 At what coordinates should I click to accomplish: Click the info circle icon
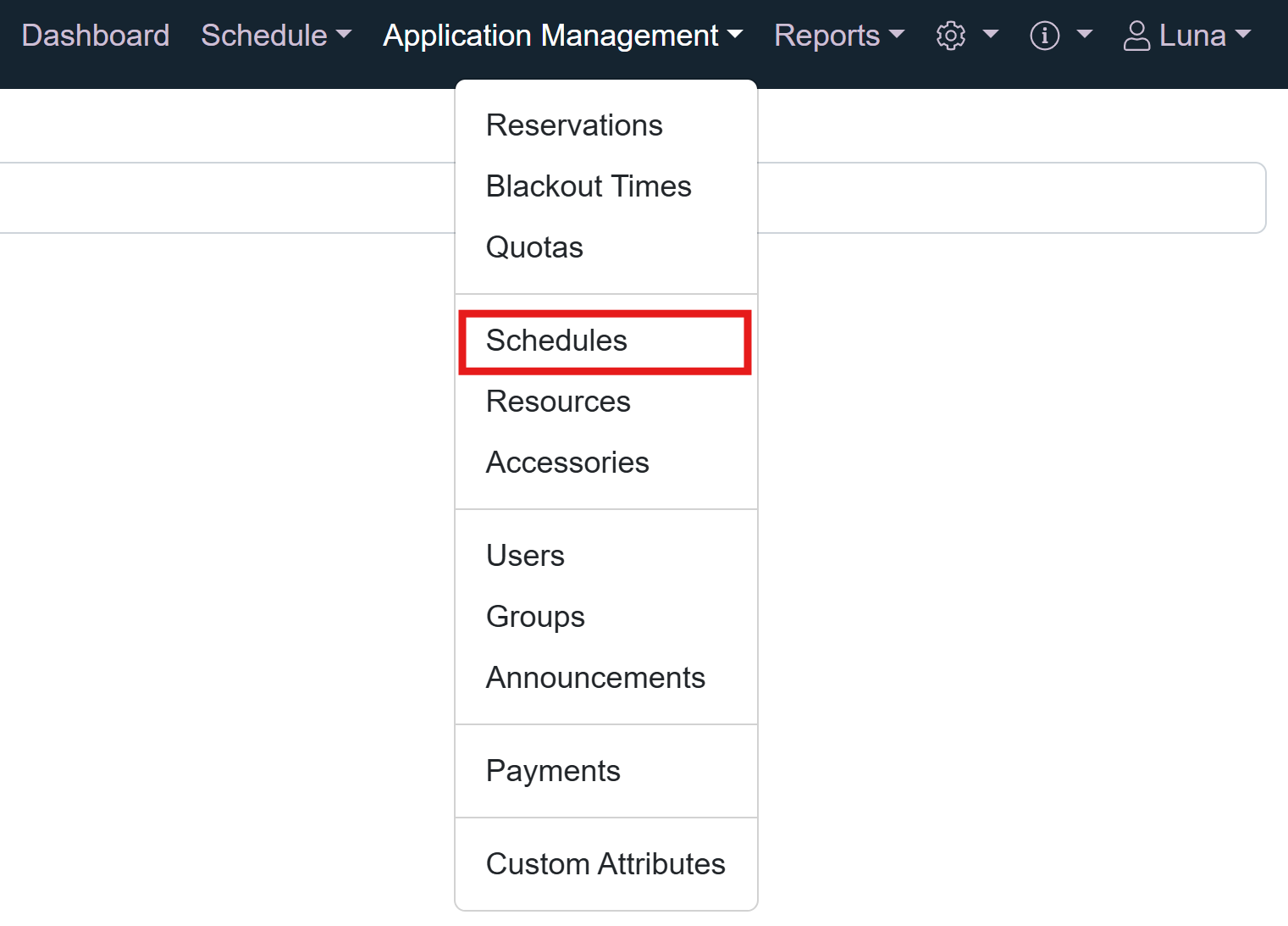coord(1043,36)
